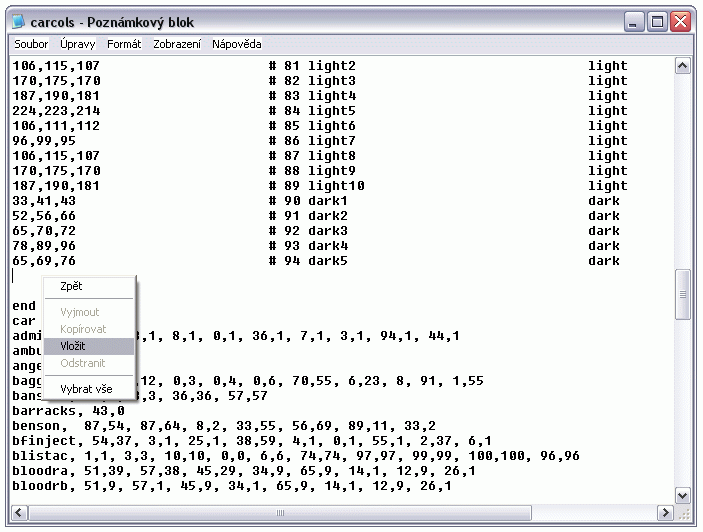
Task: Click the horizontal scrollbar thumb
Action: pos(280,513)
